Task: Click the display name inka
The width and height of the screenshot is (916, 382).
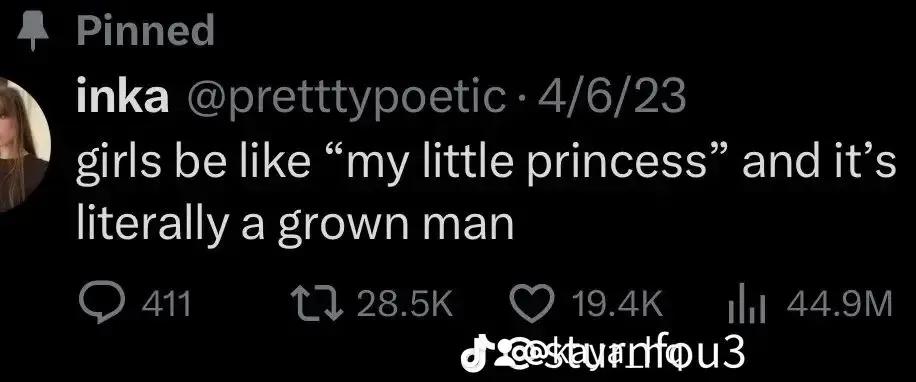Action: [123, 98]
